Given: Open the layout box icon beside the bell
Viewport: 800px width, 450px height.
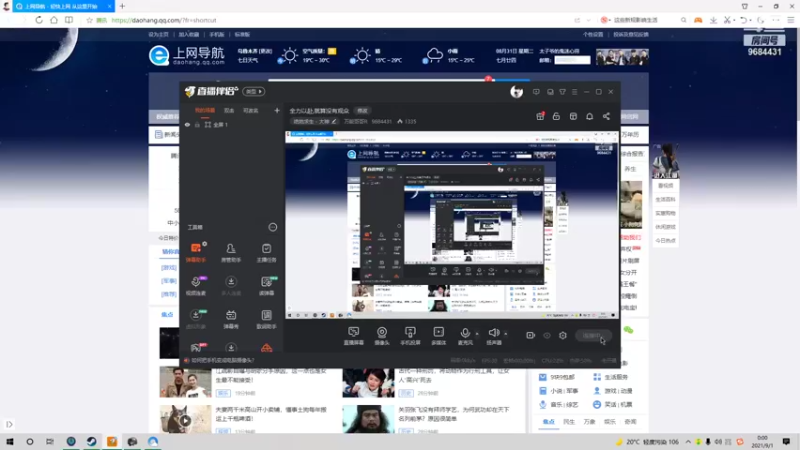Looking at the screenshot, I should [573, 116].
